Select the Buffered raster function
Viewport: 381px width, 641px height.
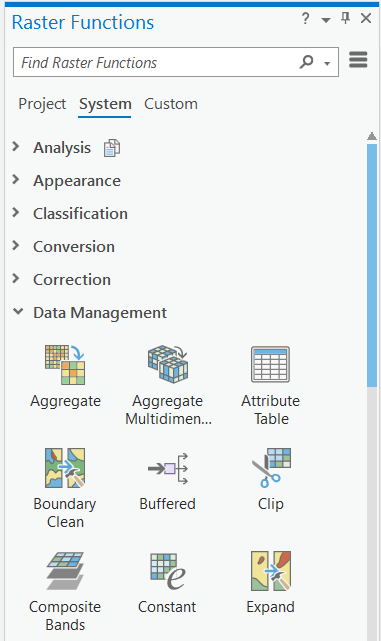[168, 468]
